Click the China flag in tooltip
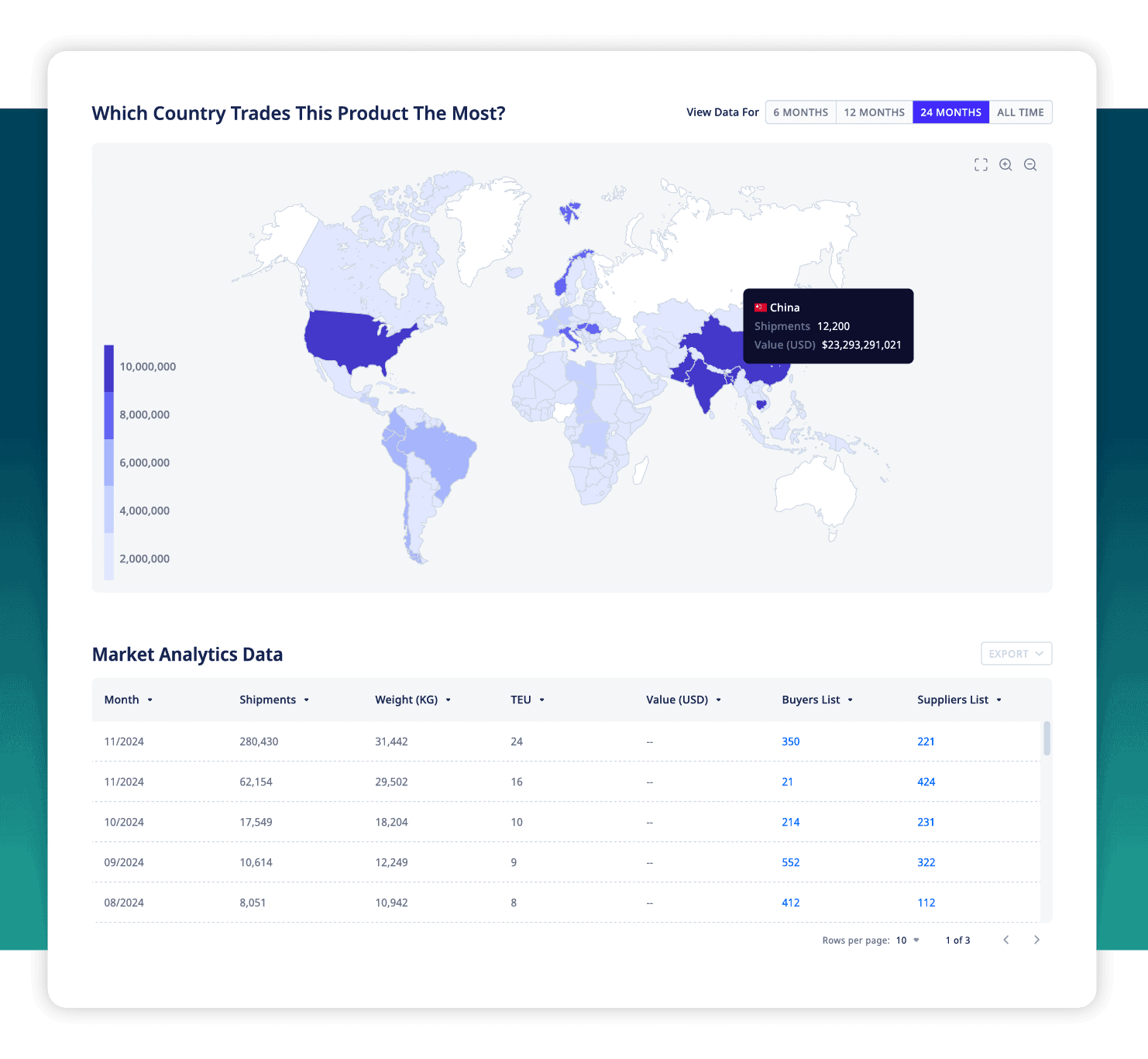The width and height of the screenshot is (1148, 1059). click(x=761, y=308)
